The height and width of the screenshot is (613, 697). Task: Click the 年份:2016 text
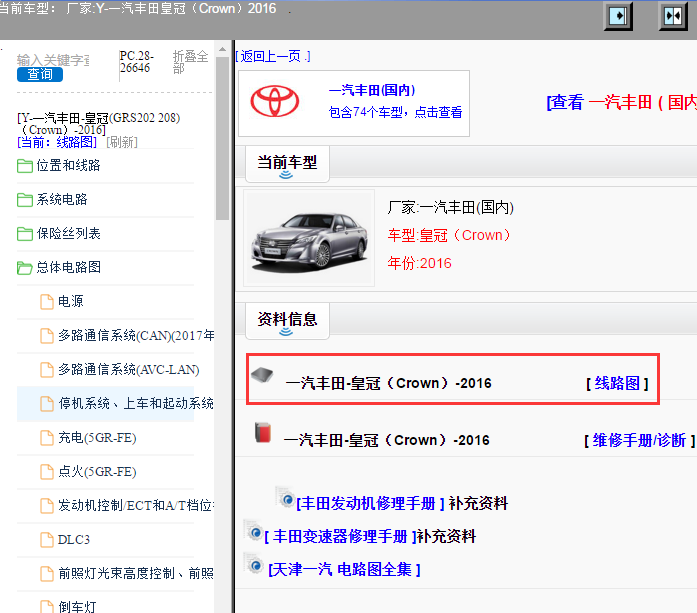click(419, 263)
